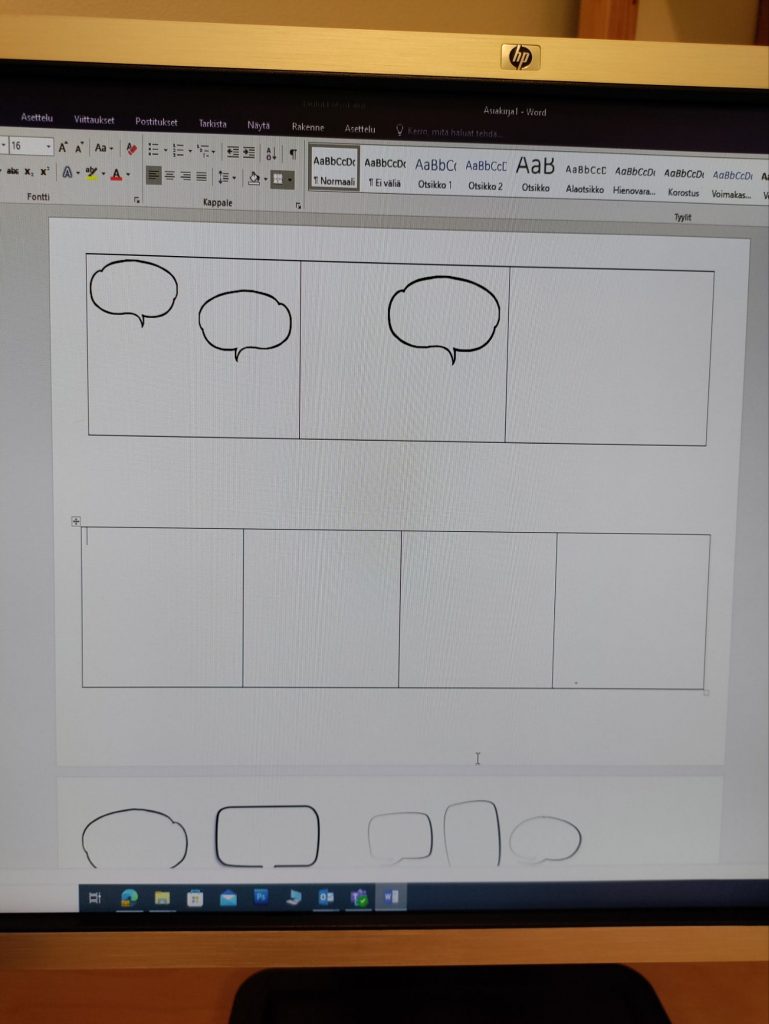Toggle the show paragraph marks button
Screen dimensions: 769x1024
click(292, 154)
